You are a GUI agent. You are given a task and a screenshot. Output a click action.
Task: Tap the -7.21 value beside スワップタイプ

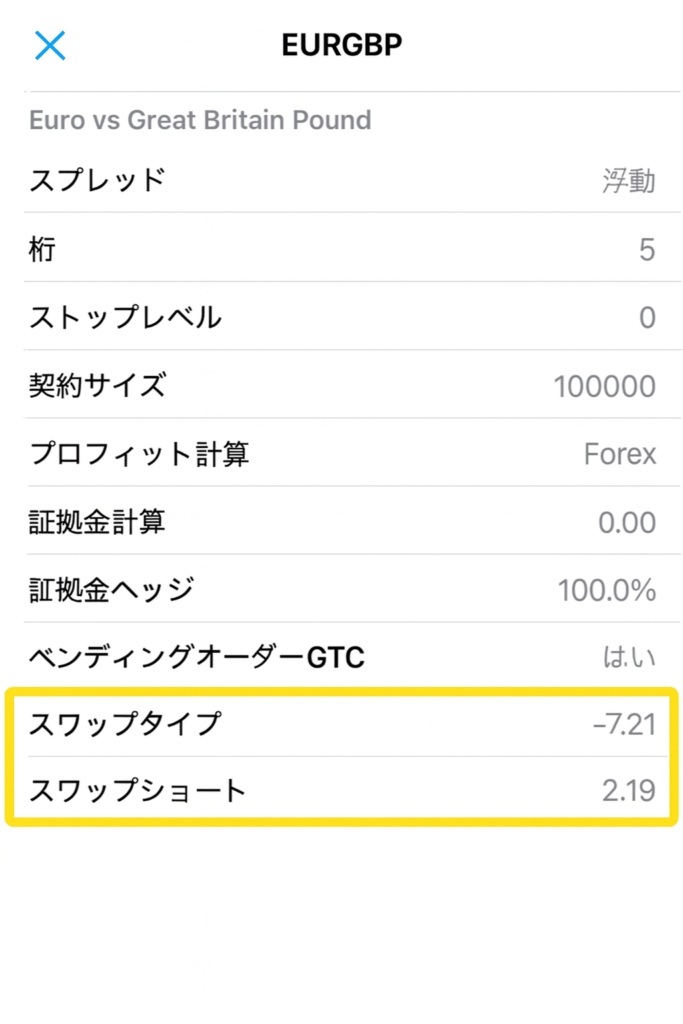pos(624,724)
